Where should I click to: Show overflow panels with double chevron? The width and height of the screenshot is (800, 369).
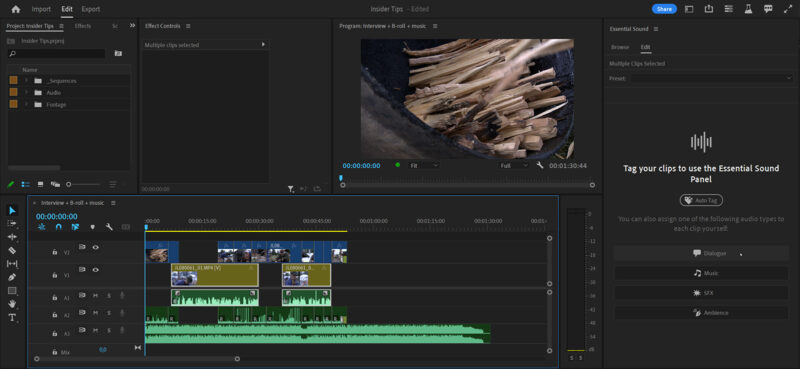coord(133,26)
